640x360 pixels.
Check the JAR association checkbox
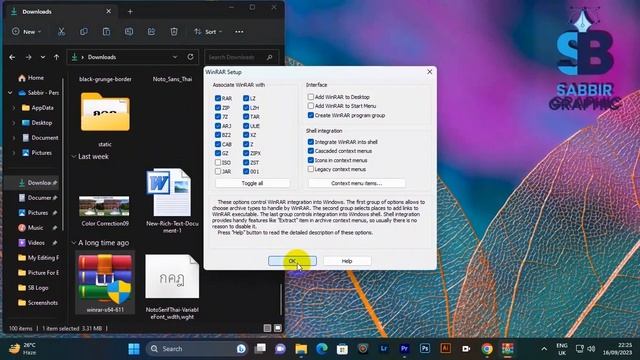[x=218, y=171]
